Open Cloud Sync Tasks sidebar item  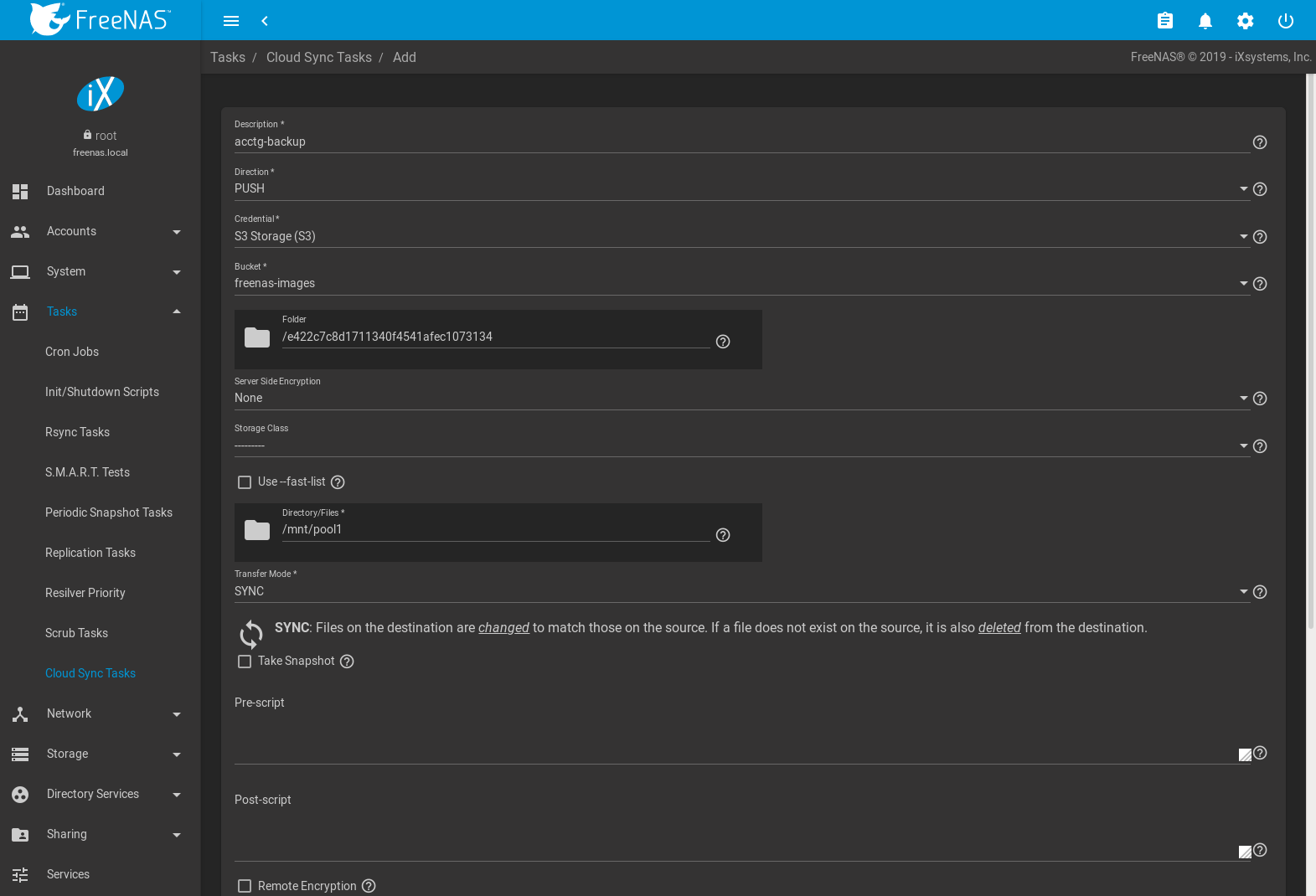coord(101,673)
